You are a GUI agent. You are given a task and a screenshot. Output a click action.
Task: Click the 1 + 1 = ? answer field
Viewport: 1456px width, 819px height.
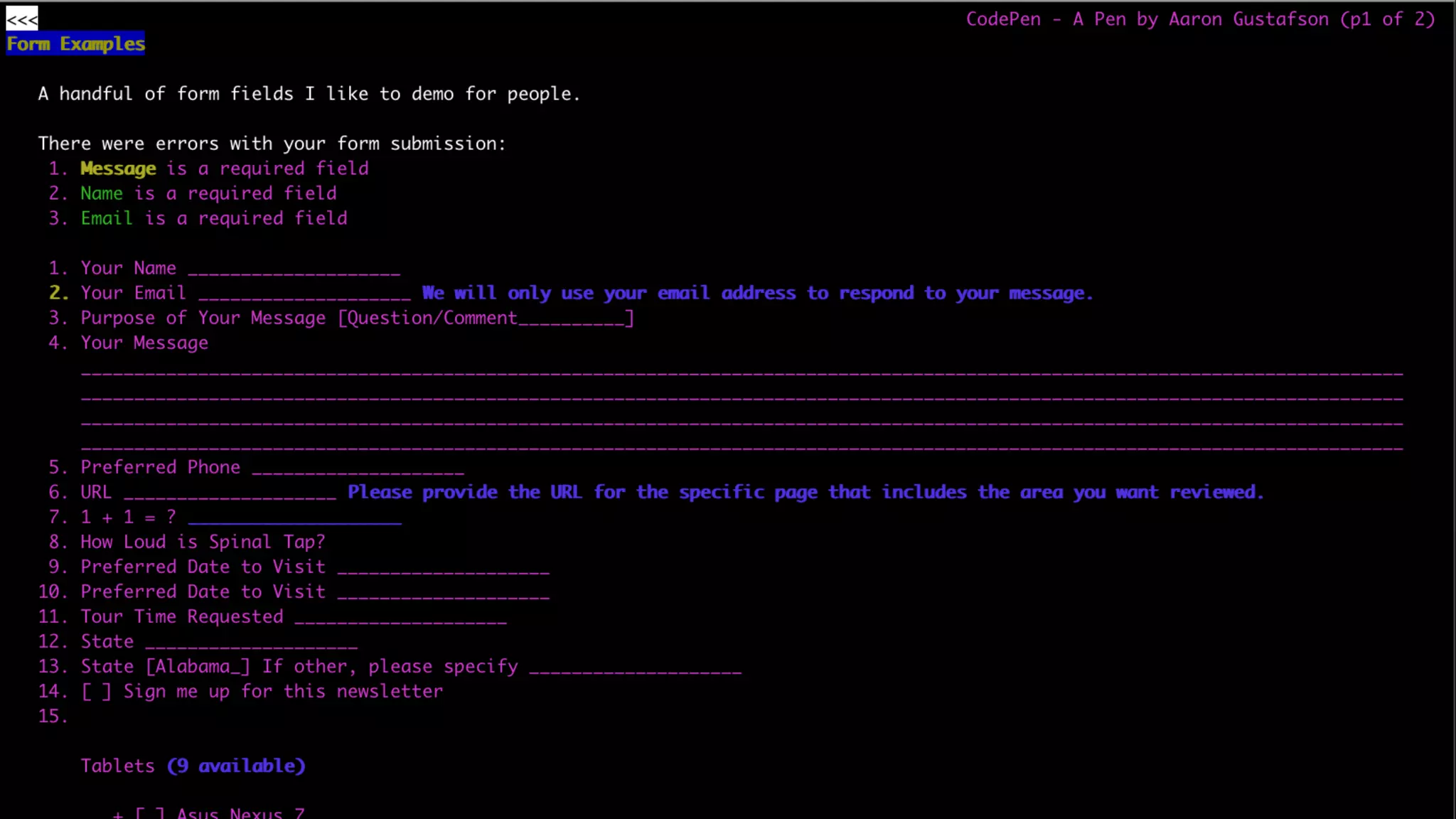point(294,518)
